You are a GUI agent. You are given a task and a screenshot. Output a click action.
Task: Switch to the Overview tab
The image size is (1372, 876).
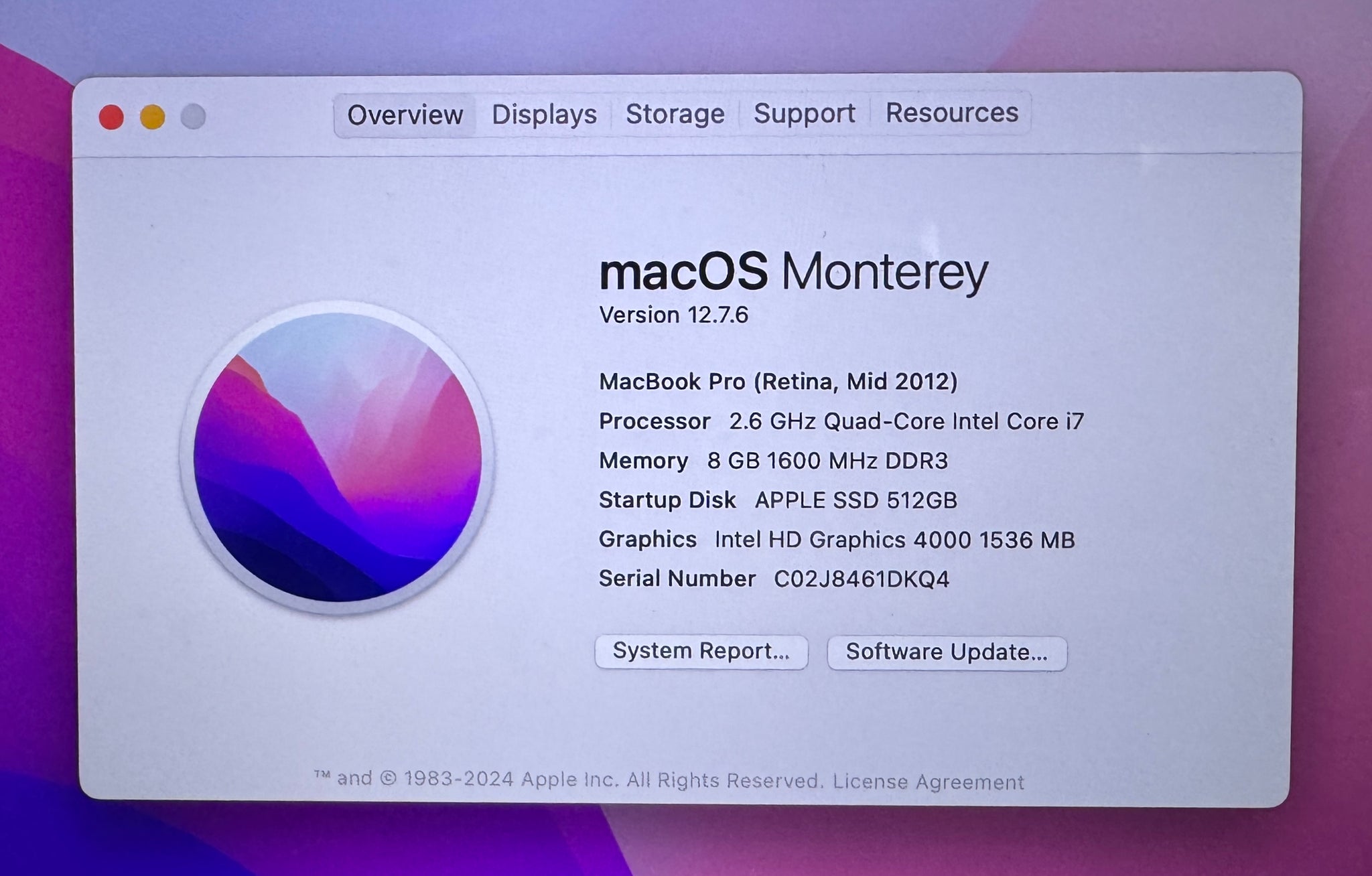pyautogui.click(x=405, y=115)
